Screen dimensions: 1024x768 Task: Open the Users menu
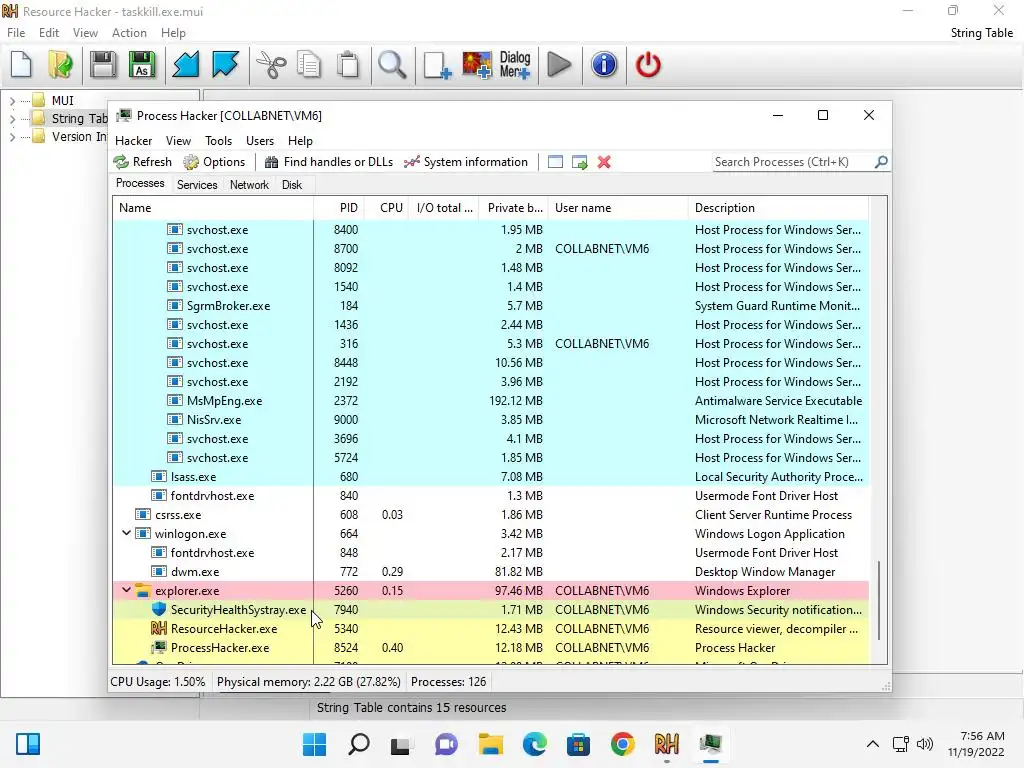[x=260, y=141]
